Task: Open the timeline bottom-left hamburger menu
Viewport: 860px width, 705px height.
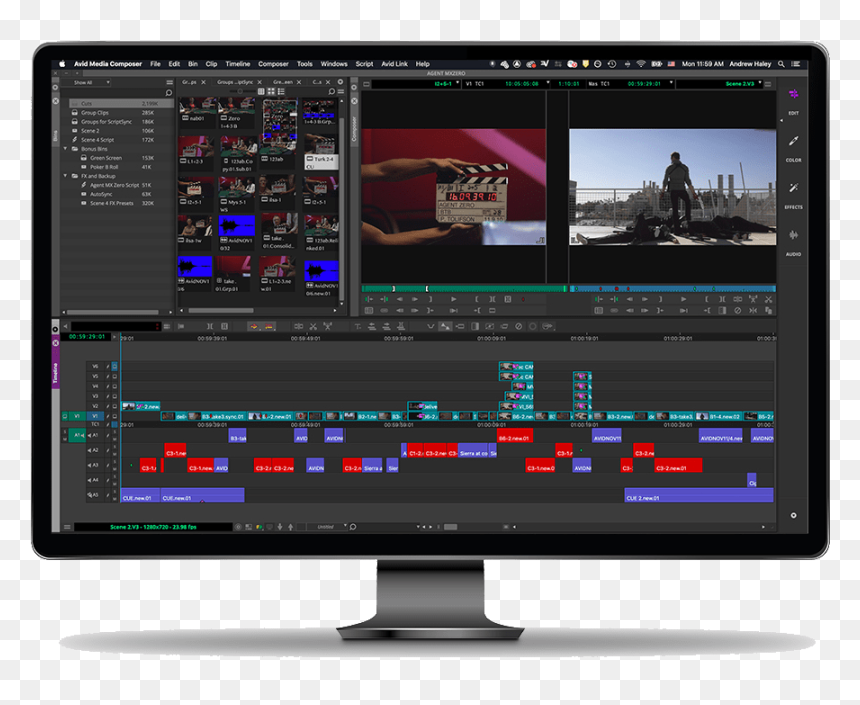Action: (67, 527)
